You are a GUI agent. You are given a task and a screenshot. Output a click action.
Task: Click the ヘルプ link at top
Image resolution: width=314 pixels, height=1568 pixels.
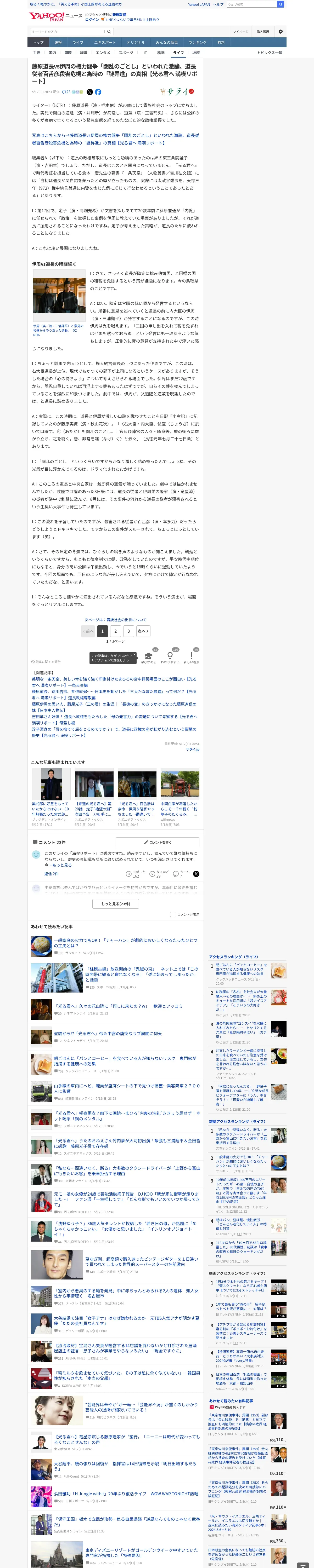[218, 4]
